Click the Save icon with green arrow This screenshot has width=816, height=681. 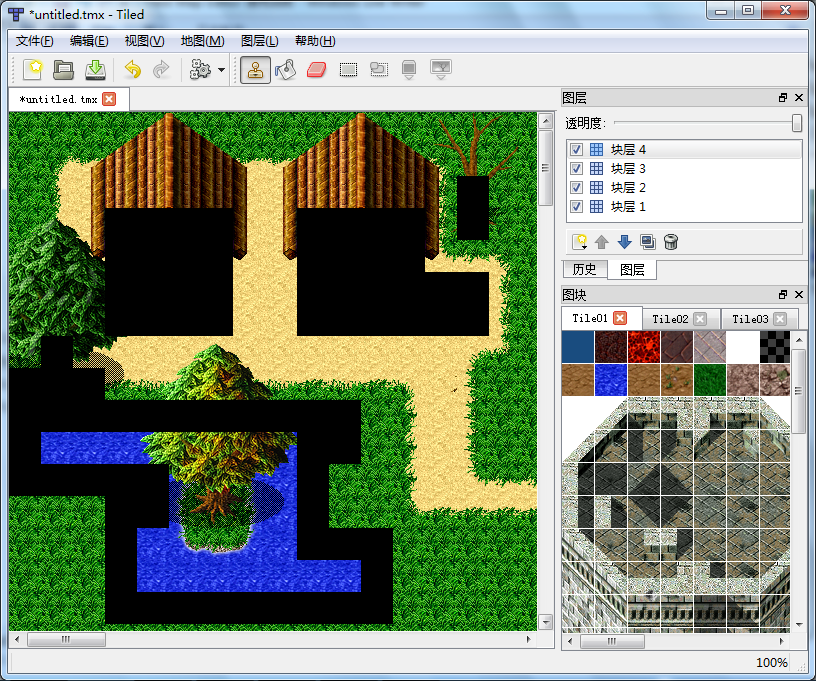[x=95, y=69]
